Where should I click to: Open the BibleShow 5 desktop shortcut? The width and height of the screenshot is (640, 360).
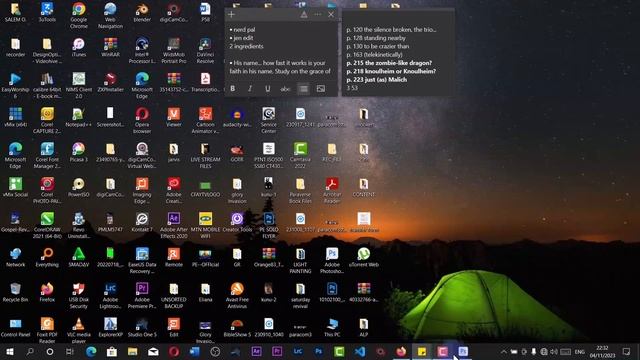237,328
